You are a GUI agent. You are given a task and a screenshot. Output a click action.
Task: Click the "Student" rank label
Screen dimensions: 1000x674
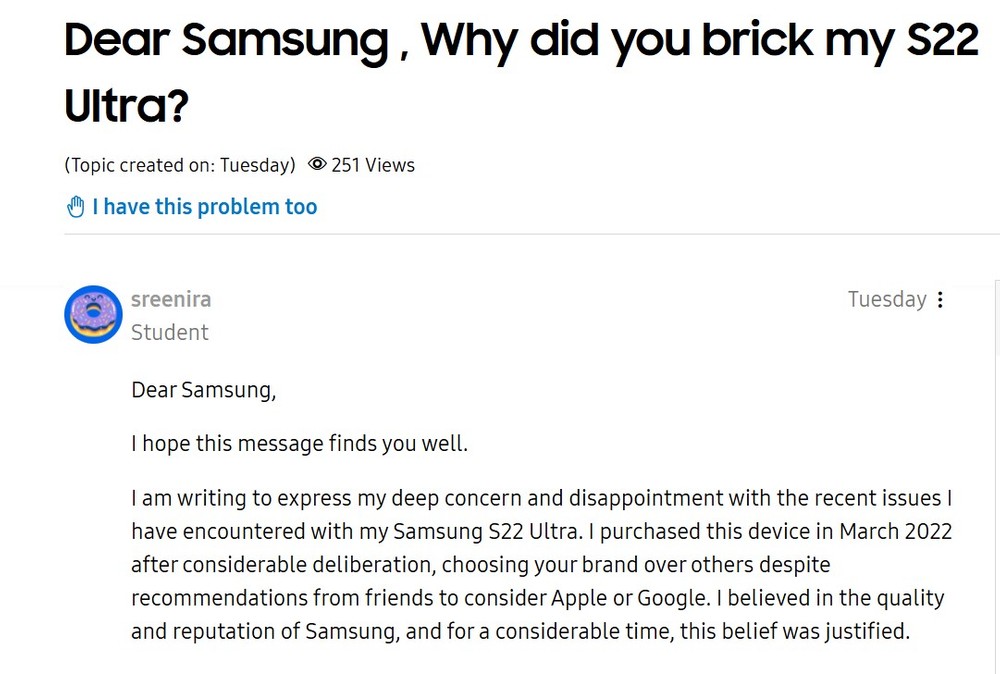170,332
